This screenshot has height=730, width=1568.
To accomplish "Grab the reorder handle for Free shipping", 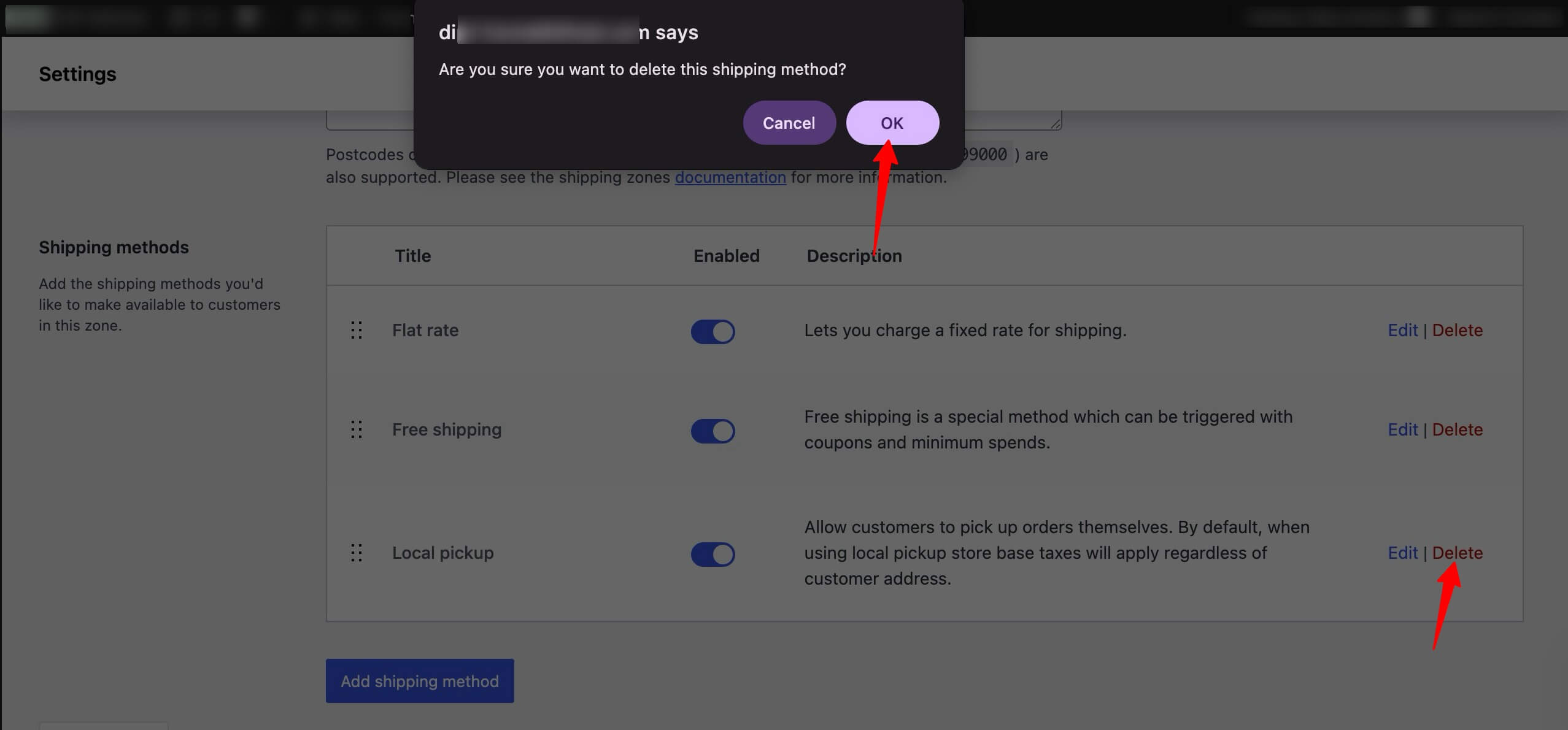I will tap(356, 430).
